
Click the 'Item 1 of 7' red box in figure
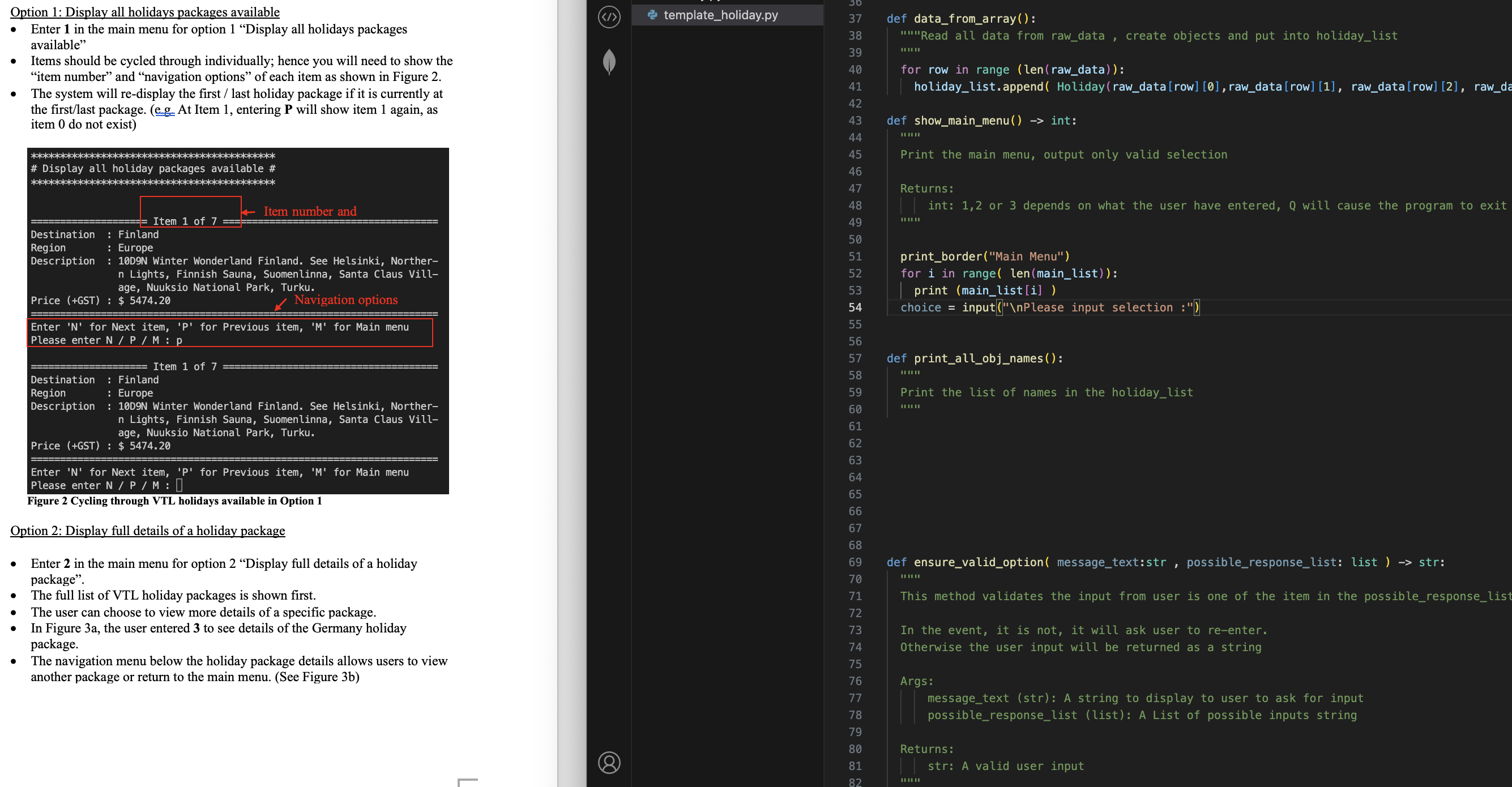coord(190,212)
